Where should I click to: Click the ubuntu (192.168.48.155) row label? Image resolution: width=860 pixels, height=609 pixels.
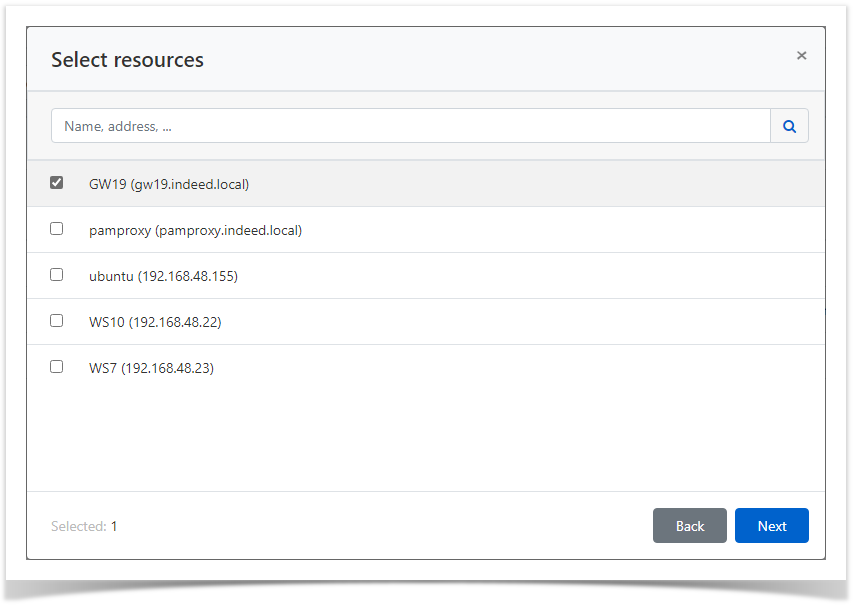pyautogui.click(x=163, y=276)
